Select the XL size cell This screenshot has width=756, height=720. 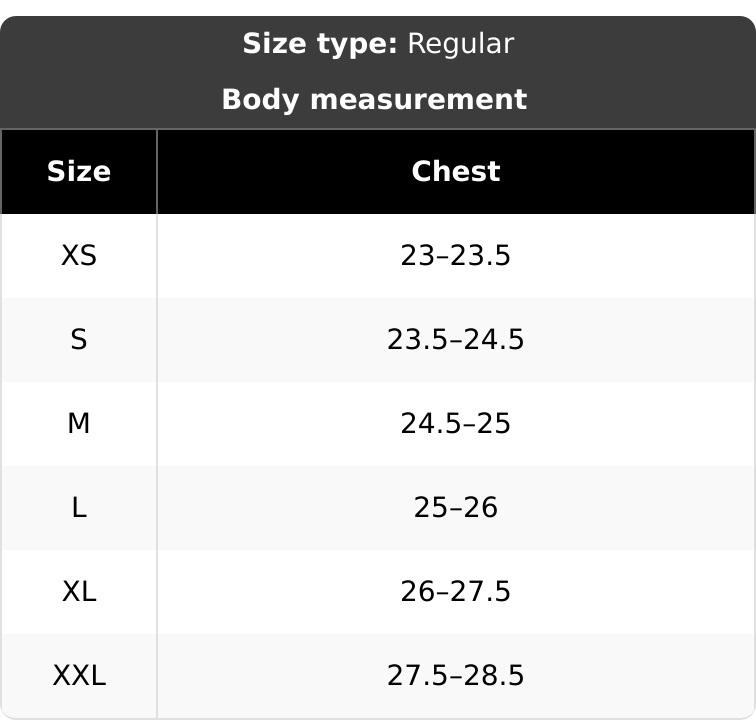79,591
